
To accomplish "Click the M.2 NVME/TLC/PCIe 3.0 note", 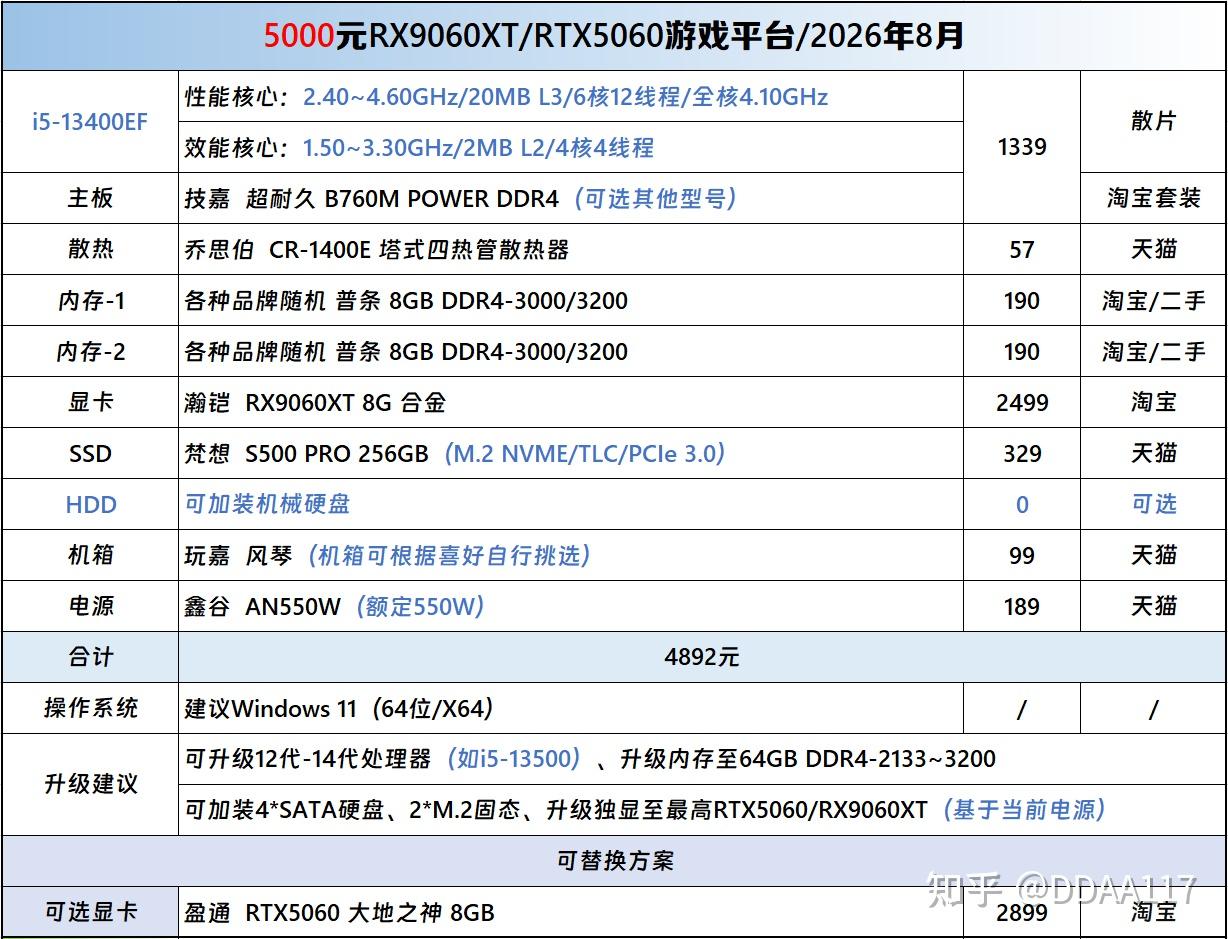I will (584, 453).
